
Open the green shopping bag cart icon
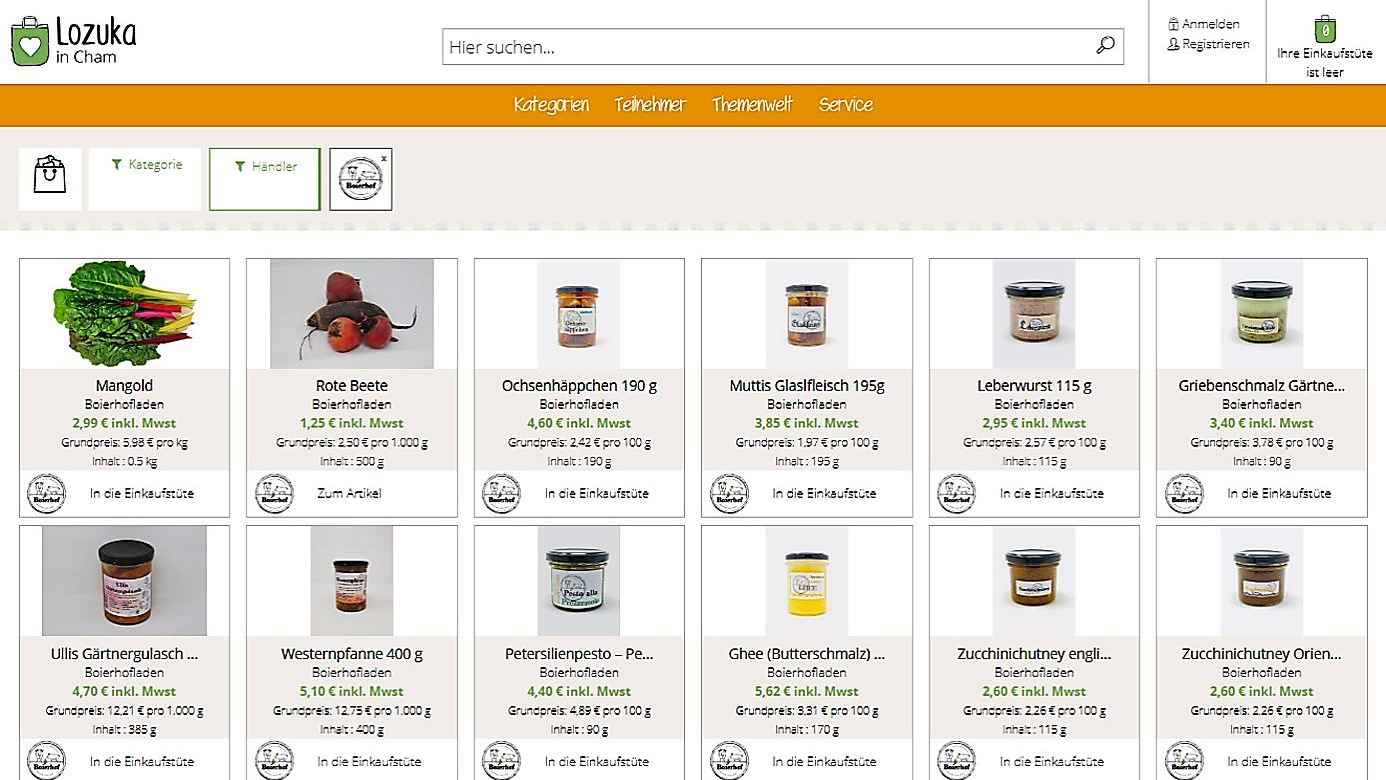tap(1325, 29)
